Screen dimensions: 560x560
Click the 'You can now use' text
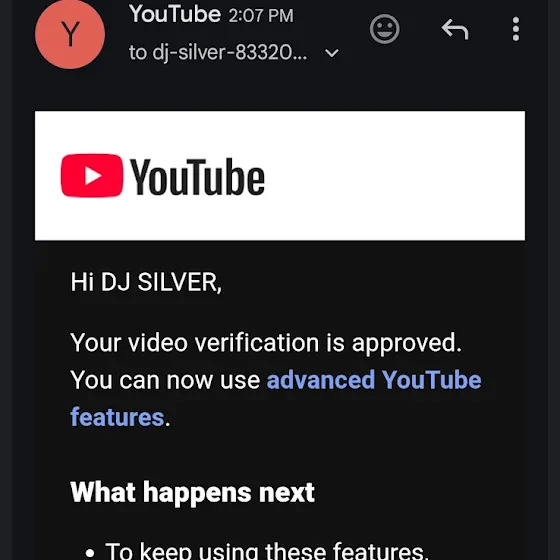tap(165, 380)
